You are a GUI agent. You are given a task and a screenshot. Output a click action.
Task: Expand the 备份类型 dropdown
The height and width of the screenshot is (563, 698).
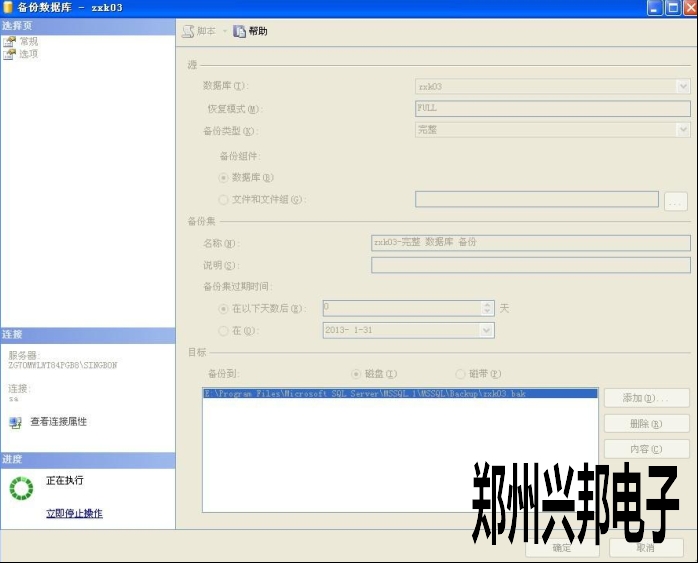click(x=682, y=130)
